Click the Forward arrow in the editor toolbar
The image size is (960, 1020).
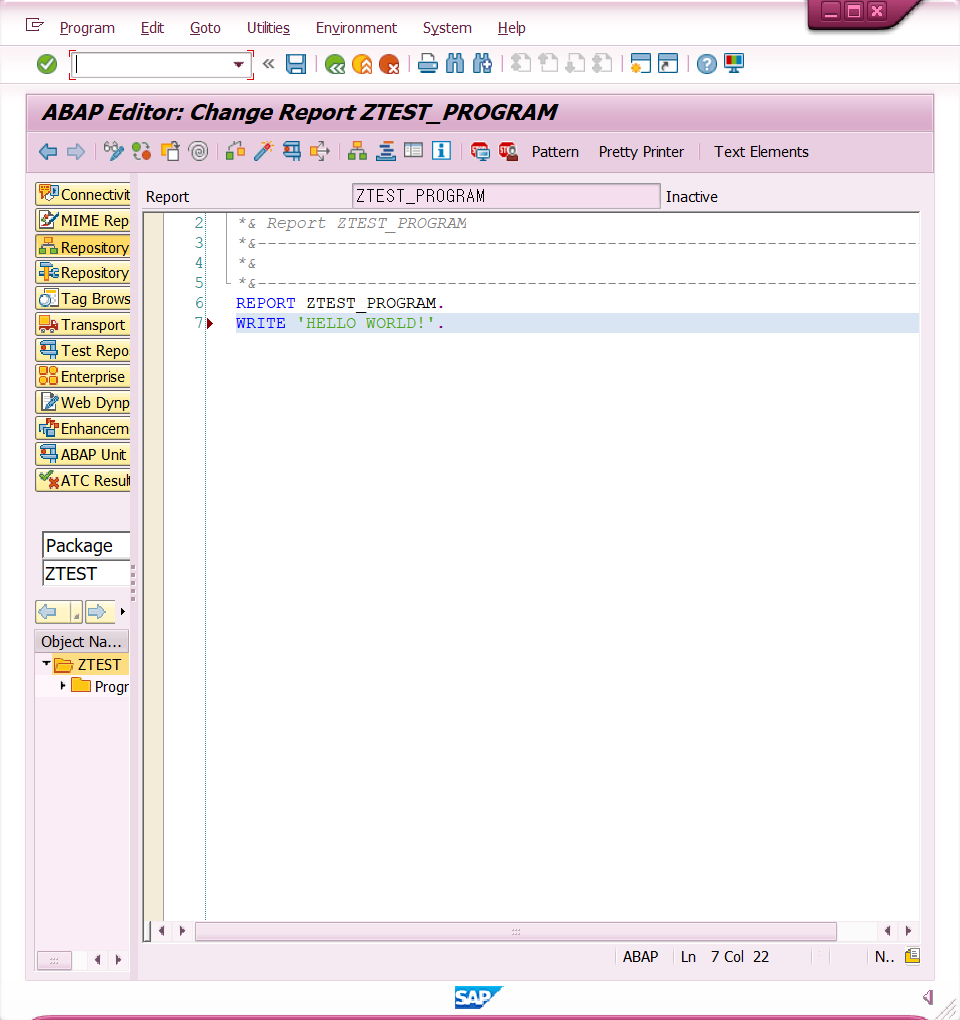pos(76,152)
